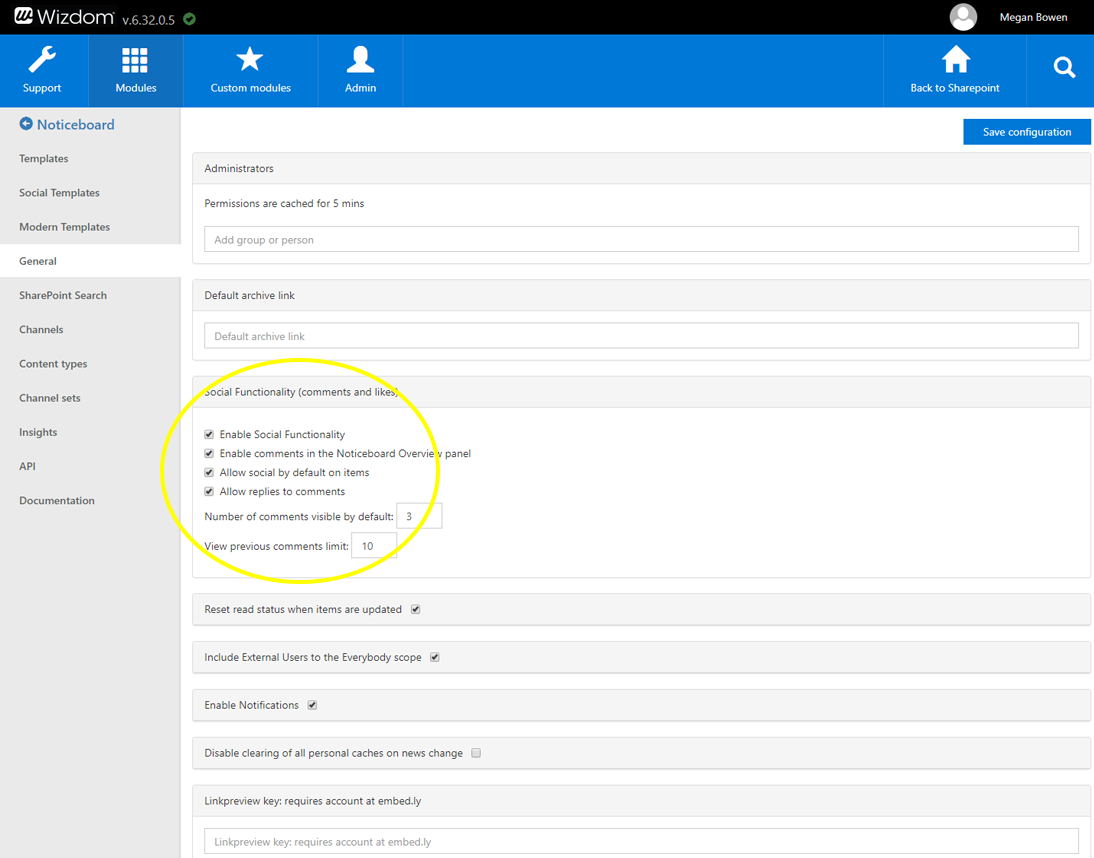Viewport: 1094px width, 858px height.
Task: Click Megan Bowen's profile avatar
Action: tap(963, 17)
